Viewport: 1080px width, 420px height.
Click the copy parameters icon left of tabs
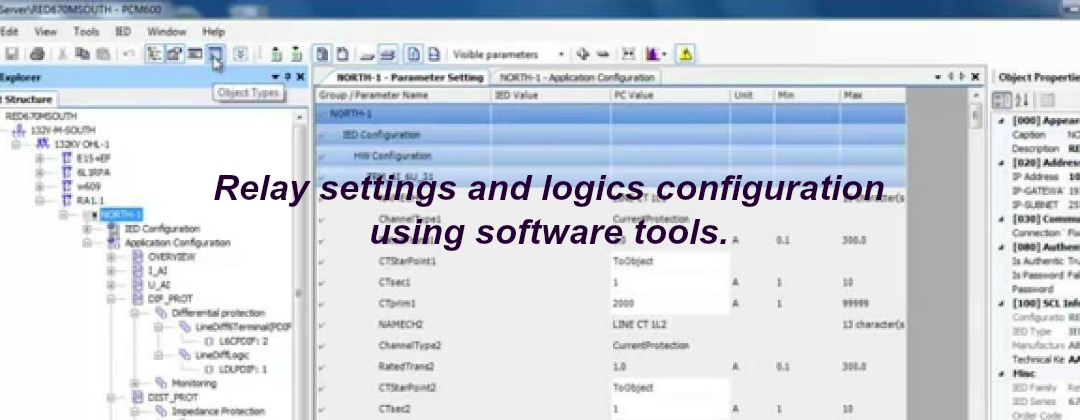322,54
